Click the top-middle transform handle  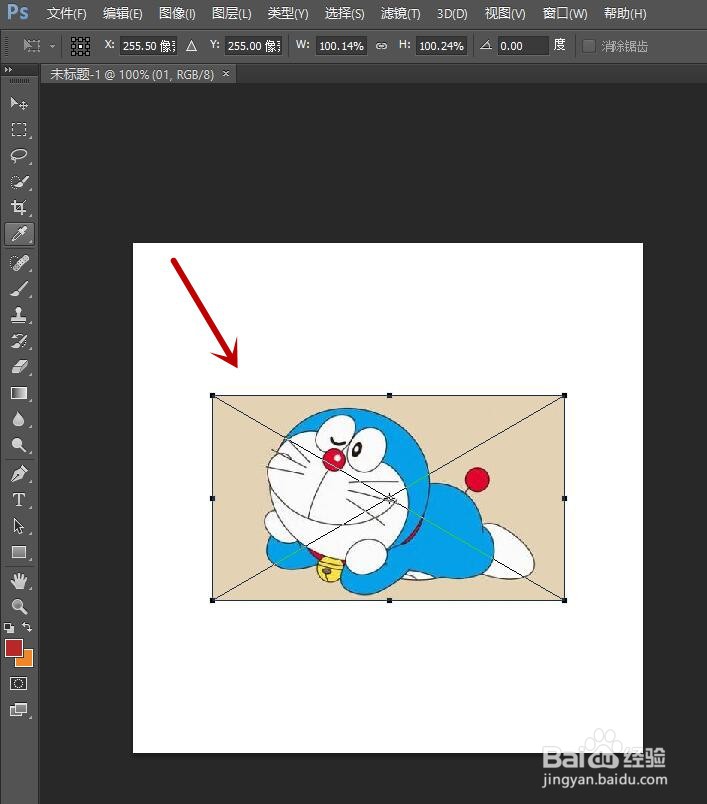390,395
